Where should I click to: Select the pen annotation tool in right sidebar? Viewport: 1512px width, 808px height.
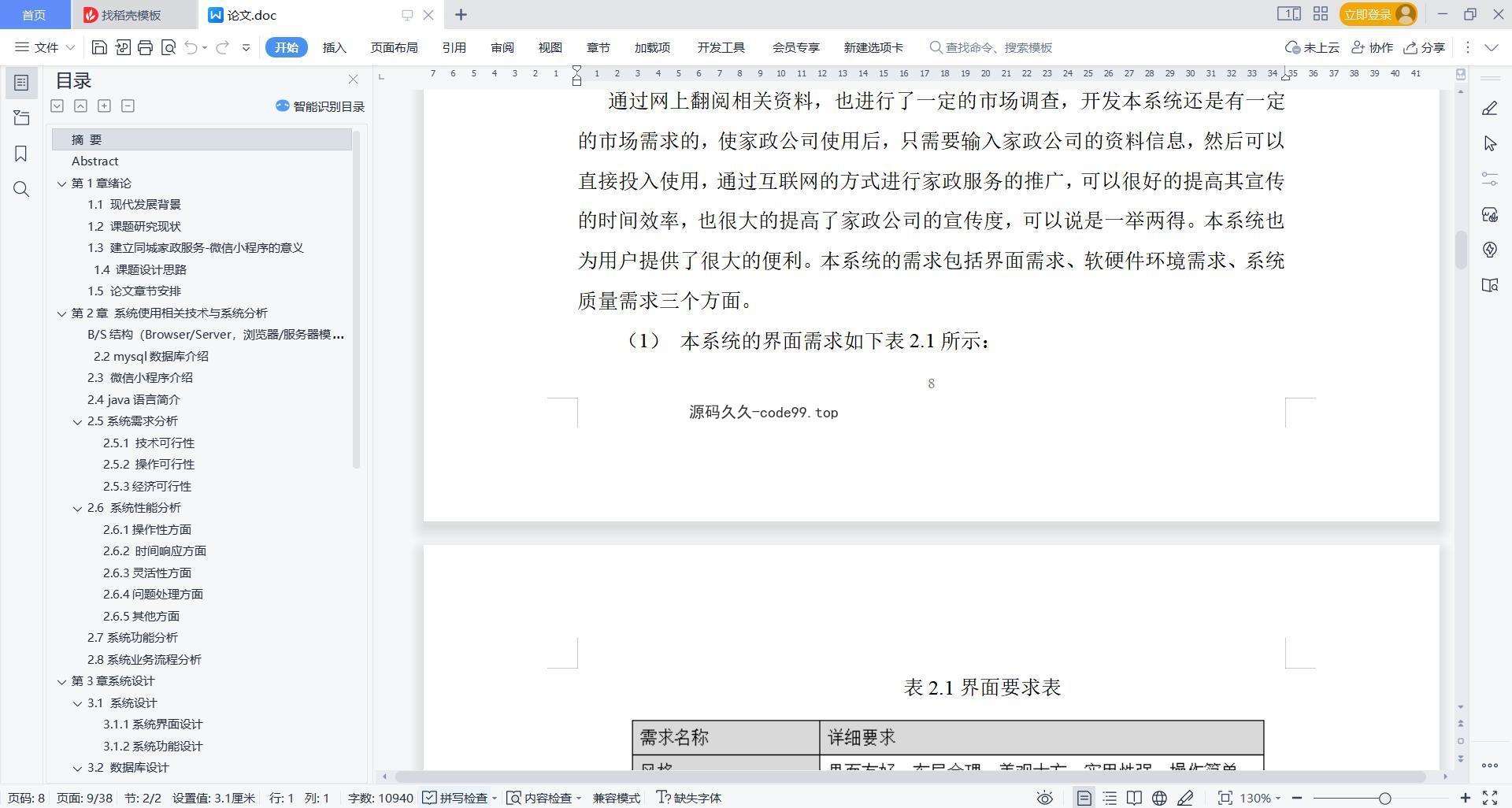(1489, 109)
